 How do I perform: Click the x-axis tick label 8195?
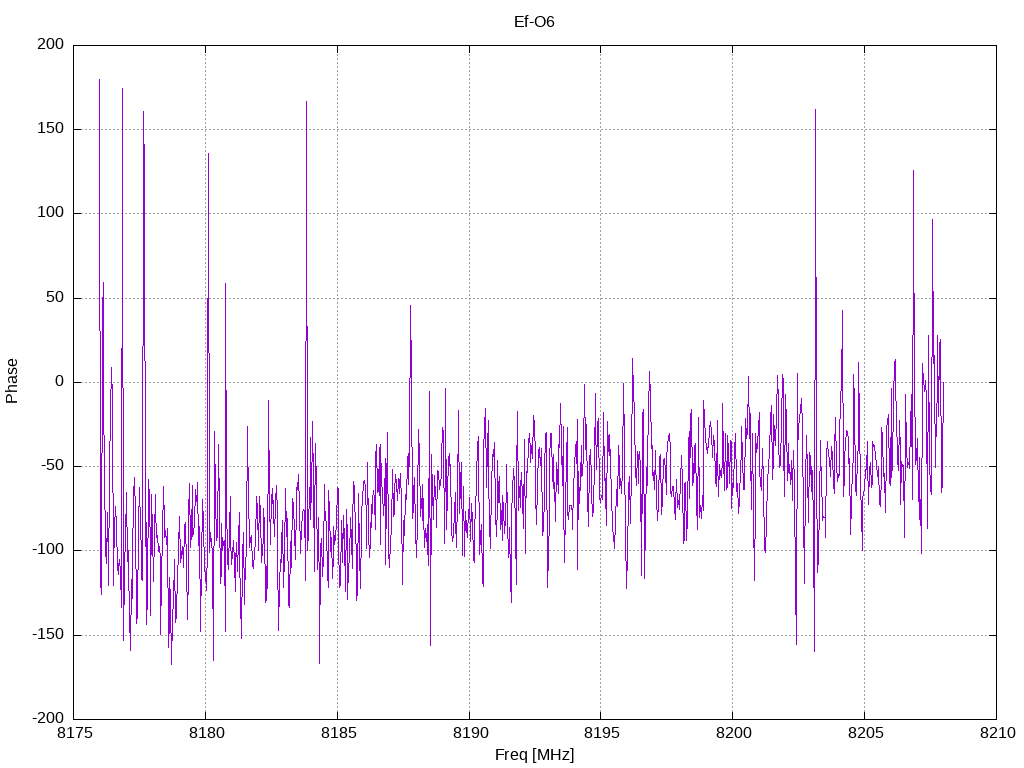pos(601,733)
